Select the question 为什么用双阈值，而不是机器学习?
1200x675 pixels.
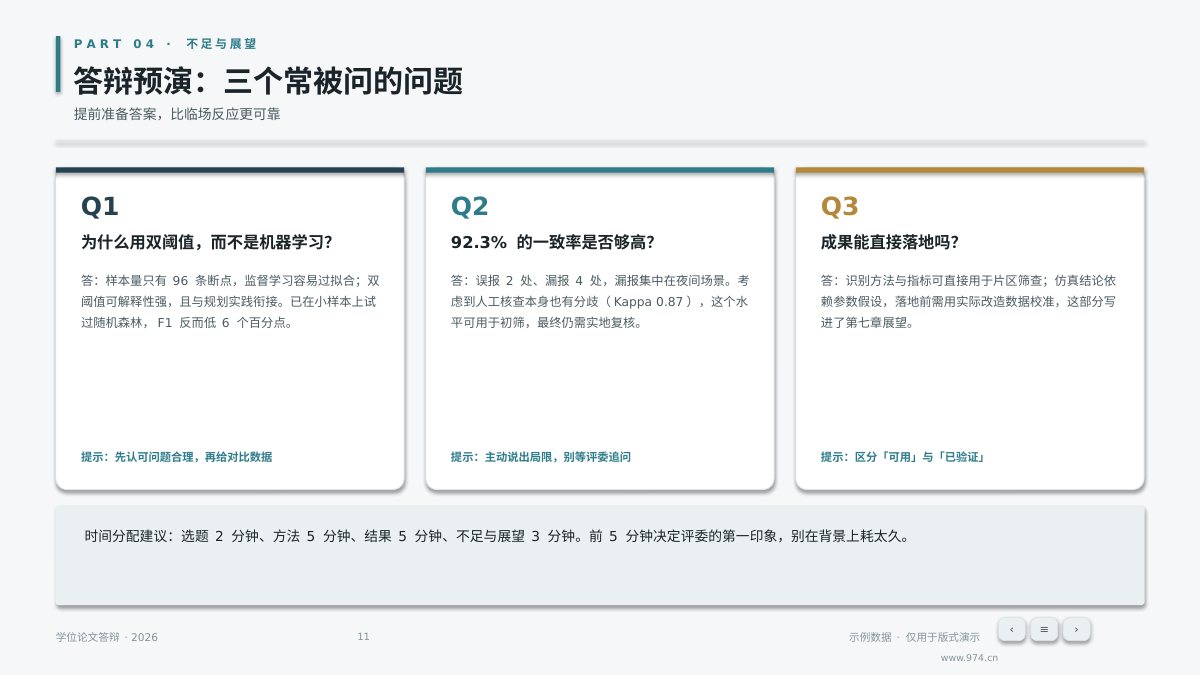click(x=207, y=242)
